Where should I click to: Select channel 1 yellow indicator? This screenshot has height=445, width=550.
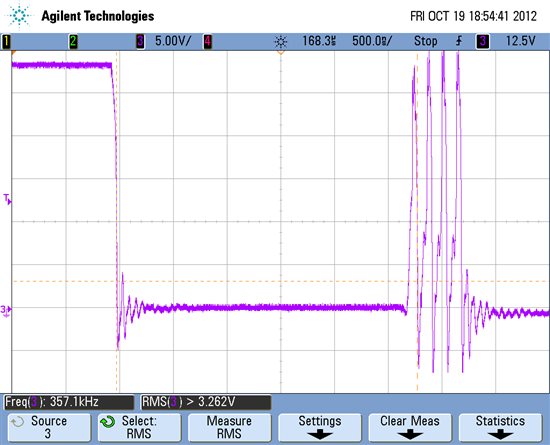pos(6,41)
